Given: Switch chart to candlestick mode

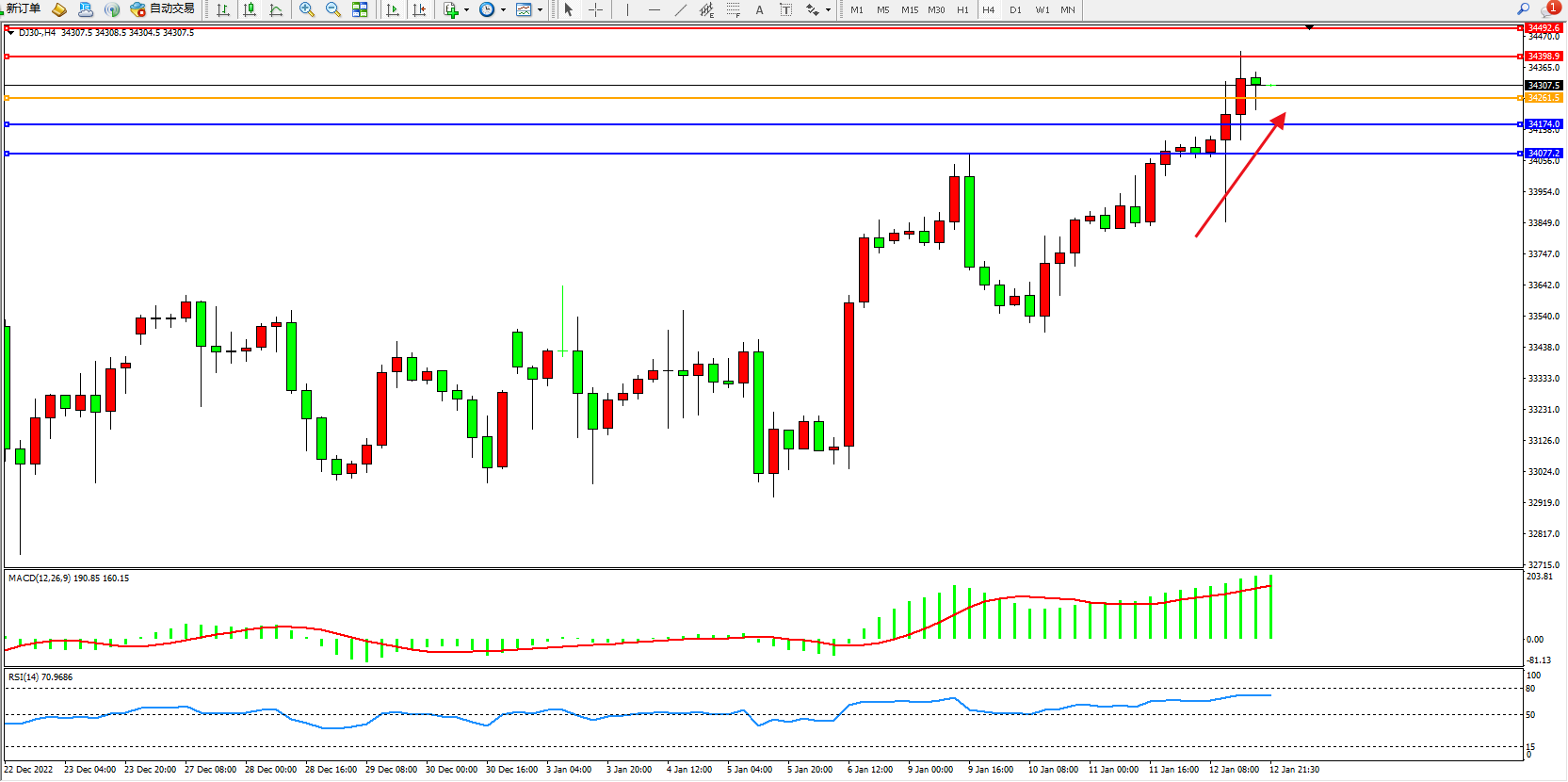Looking at the screenshot, I should [x=250, y=9].
